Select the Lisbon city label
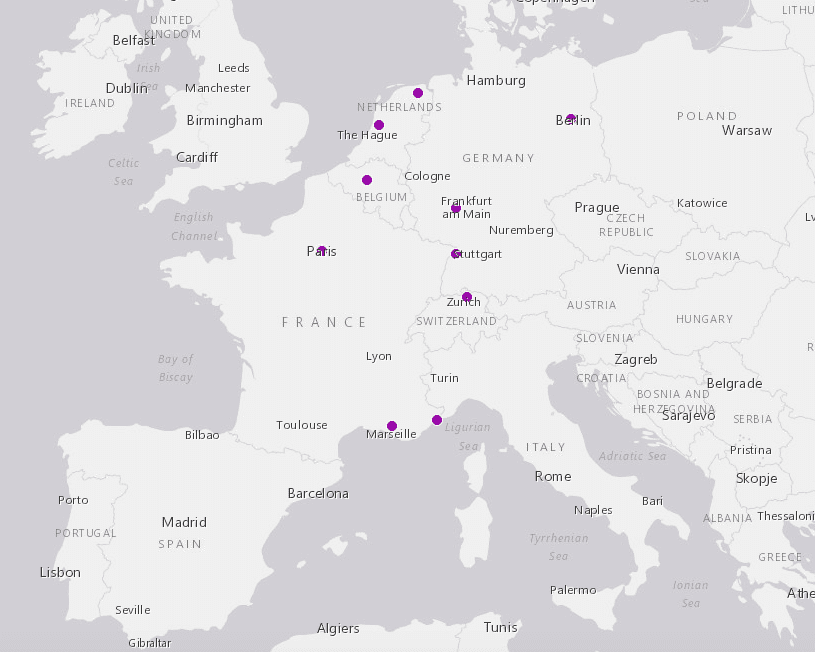This screenshot has height=652, width=815. pyautogui.click(x=60, y=572)
